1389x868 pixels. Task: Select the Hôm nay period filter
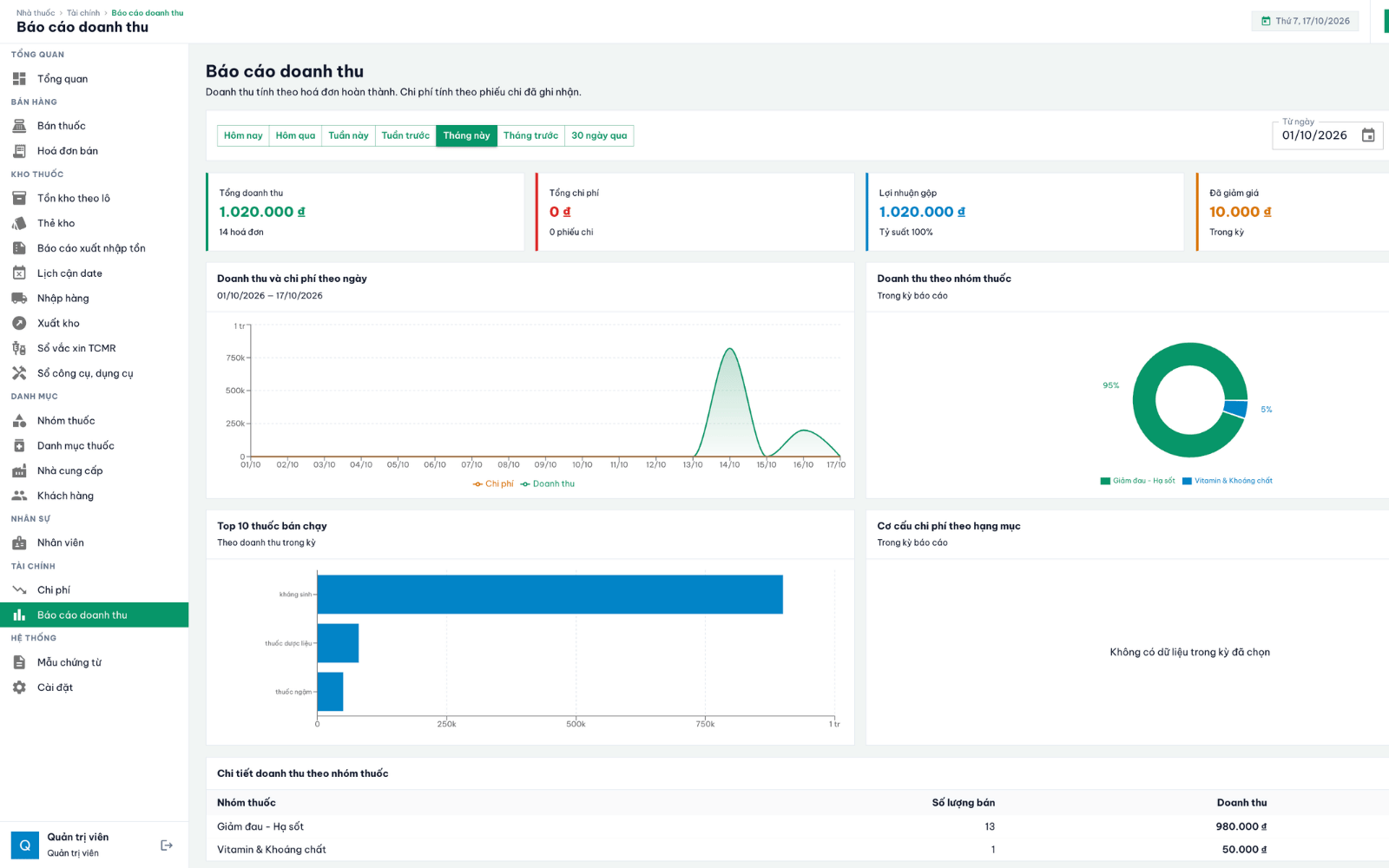click(243, 135)
